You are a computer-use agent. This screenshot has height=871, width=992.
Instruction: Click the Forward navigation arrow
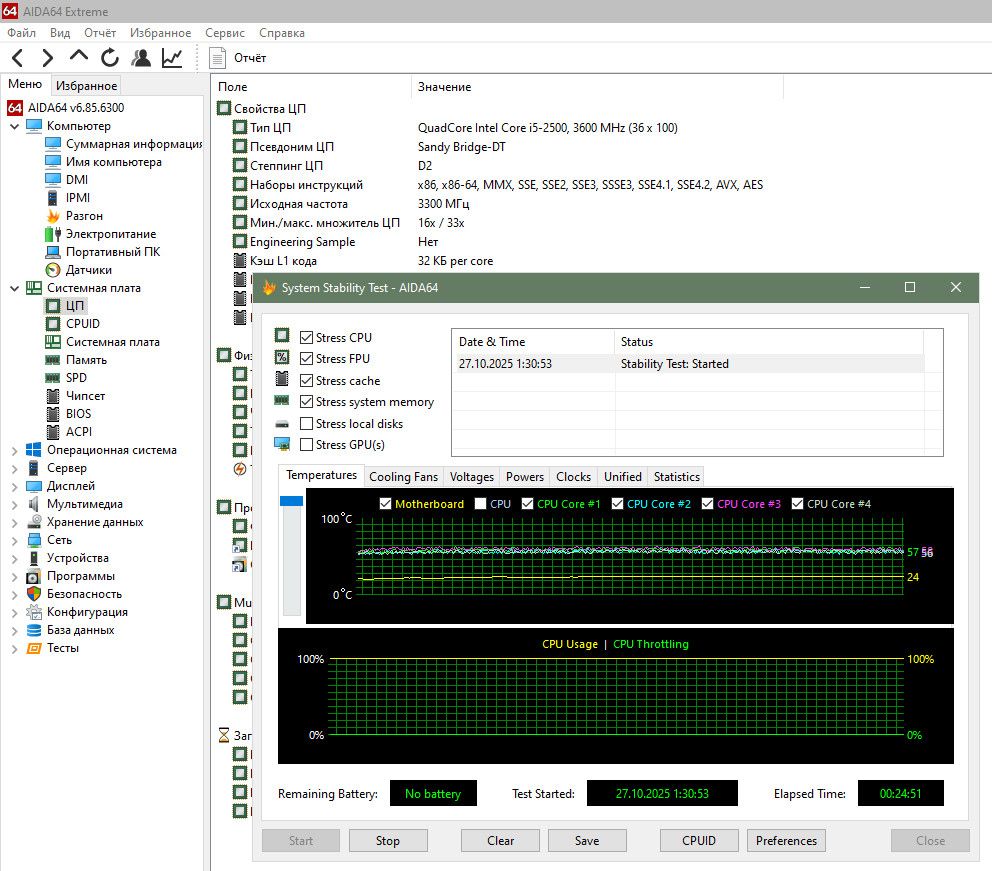(47, 58)
